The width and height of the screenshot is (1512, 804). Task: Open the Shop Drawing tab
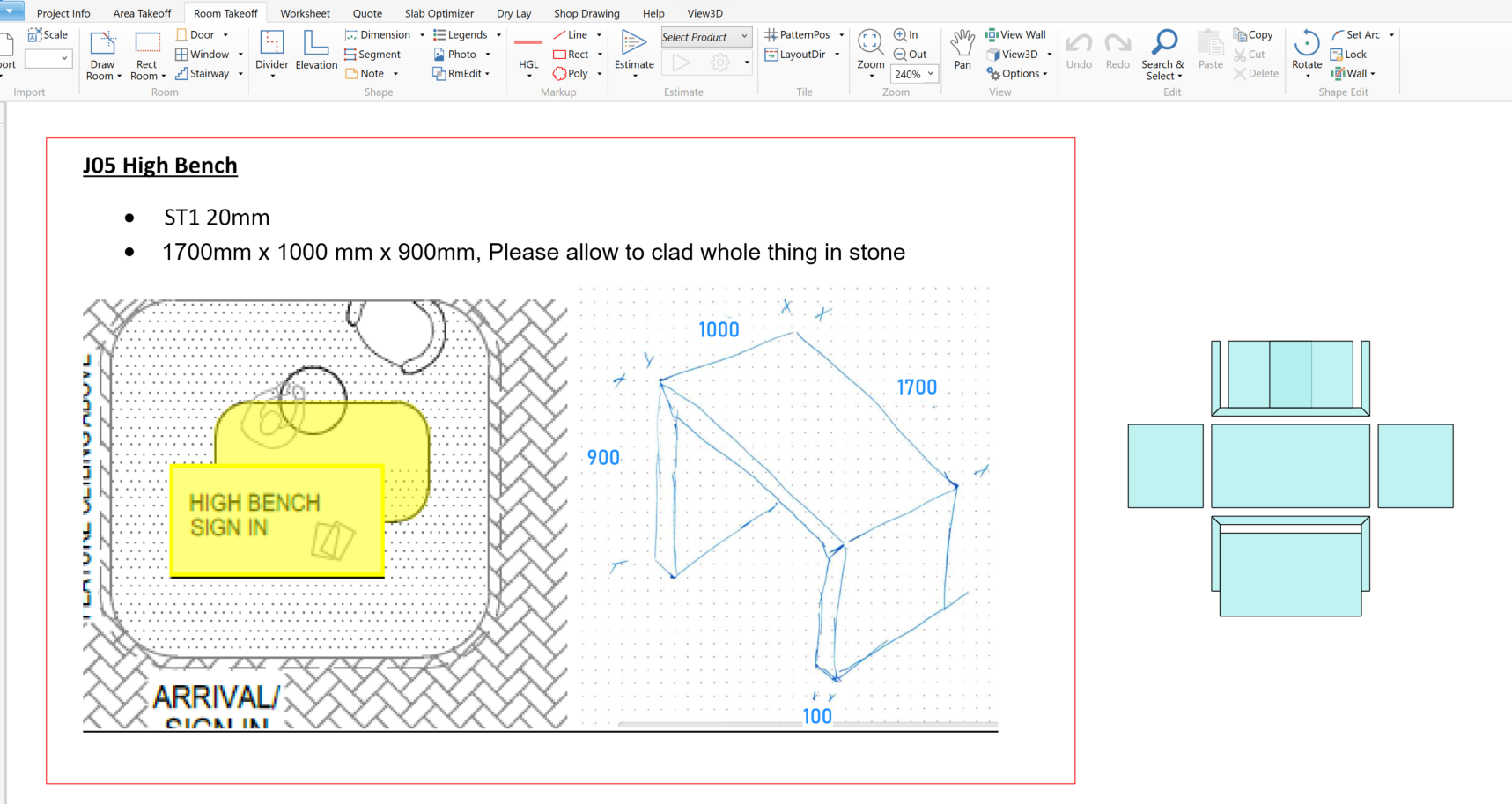click(586, 13)
